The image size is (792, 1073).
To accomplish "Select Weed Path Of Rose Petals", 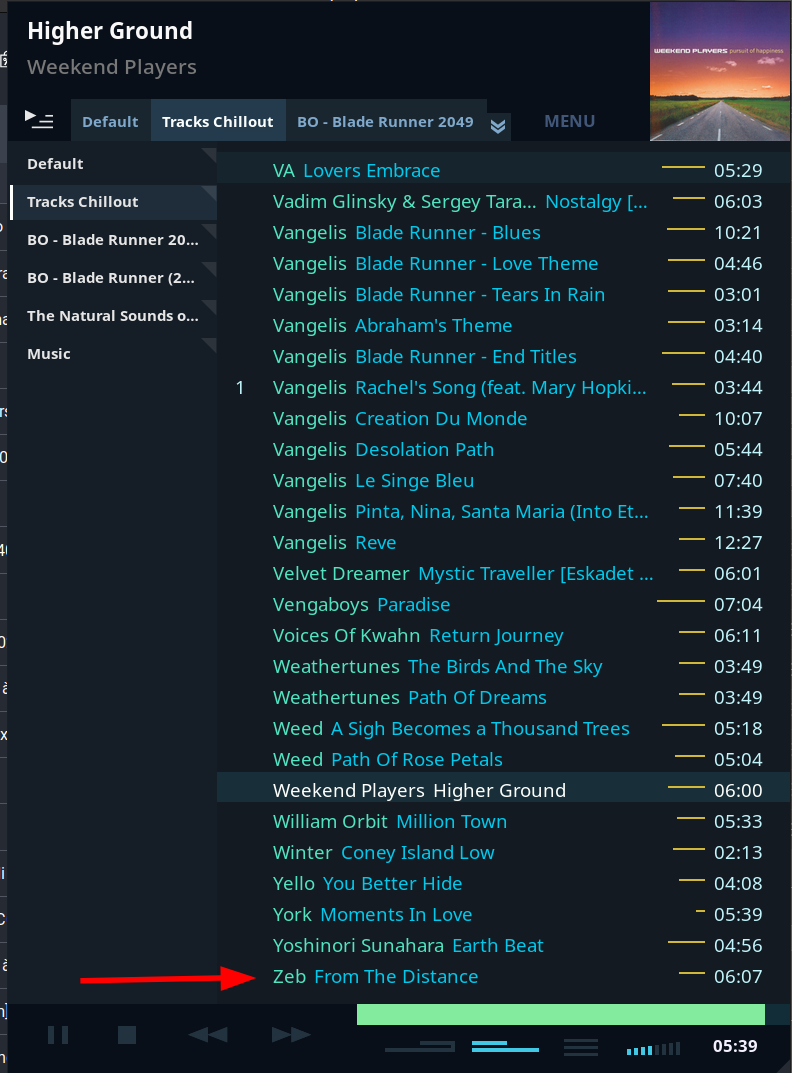I will click(x=503, y=760).
